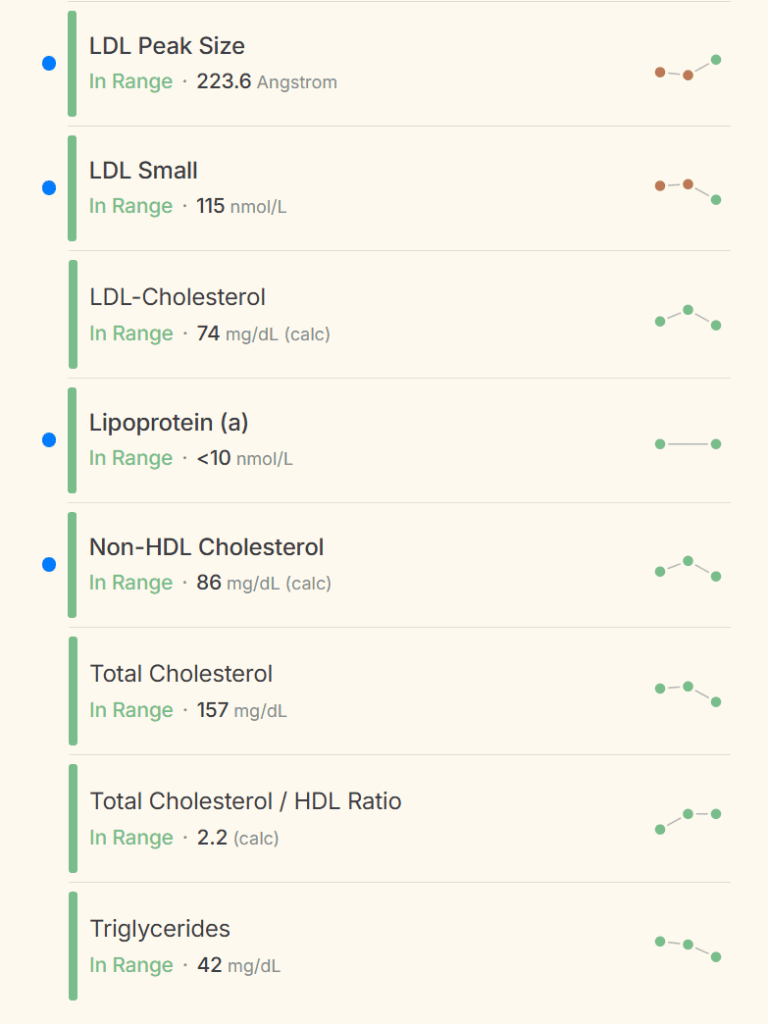The image size is (768, 1024).
Task: Select the LDL-Cholesterol result title
Action: click(x=177, y=297)
